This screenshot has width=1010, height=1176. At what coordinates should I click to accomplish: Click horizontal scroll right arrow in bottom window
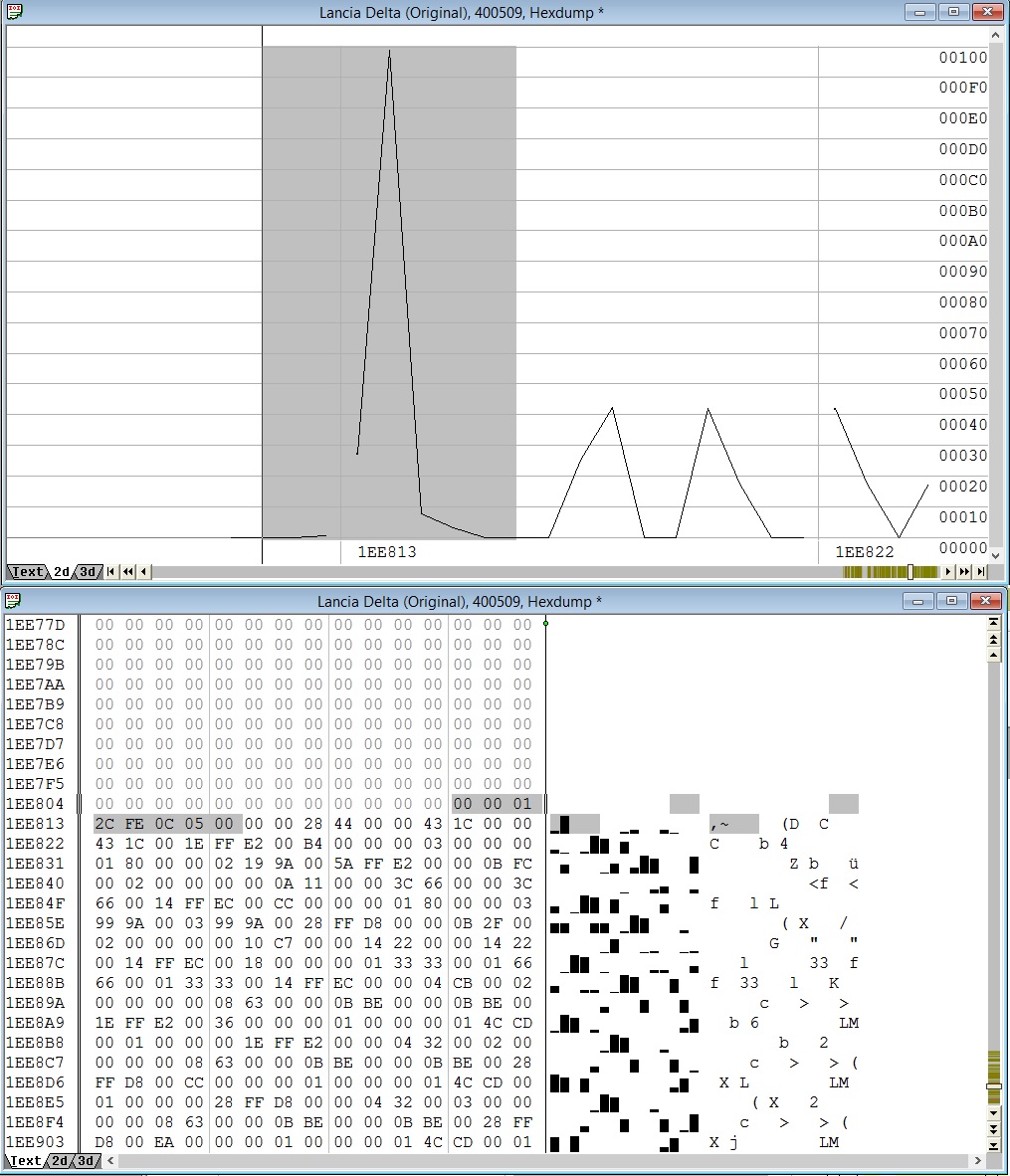[x=977, y=1160]
